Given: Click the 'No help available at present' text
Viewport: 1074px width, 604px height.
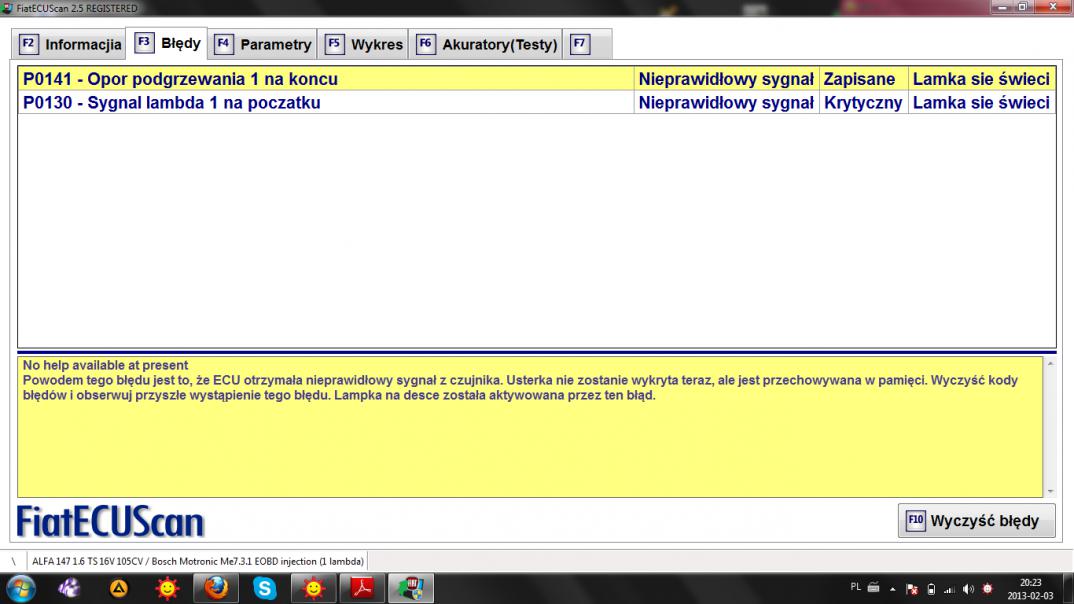Looking at the screenshot, I should (105, 365).
